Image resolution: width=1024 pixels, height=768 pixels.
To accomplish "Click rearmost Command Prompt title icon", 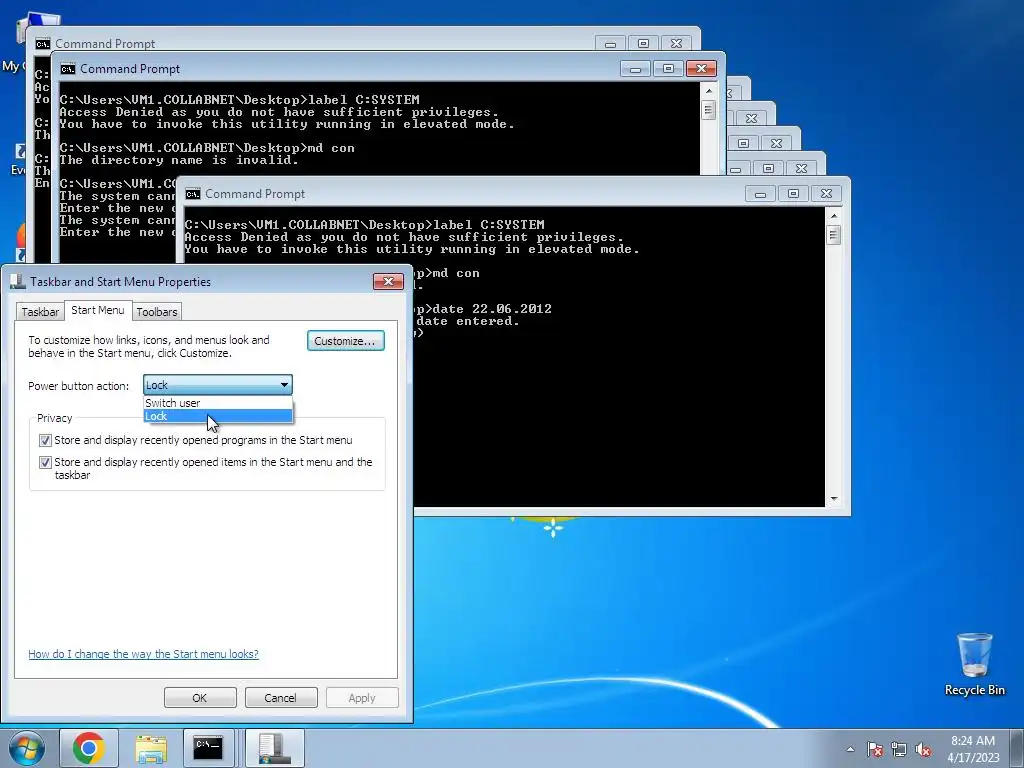I will [42, 44].
